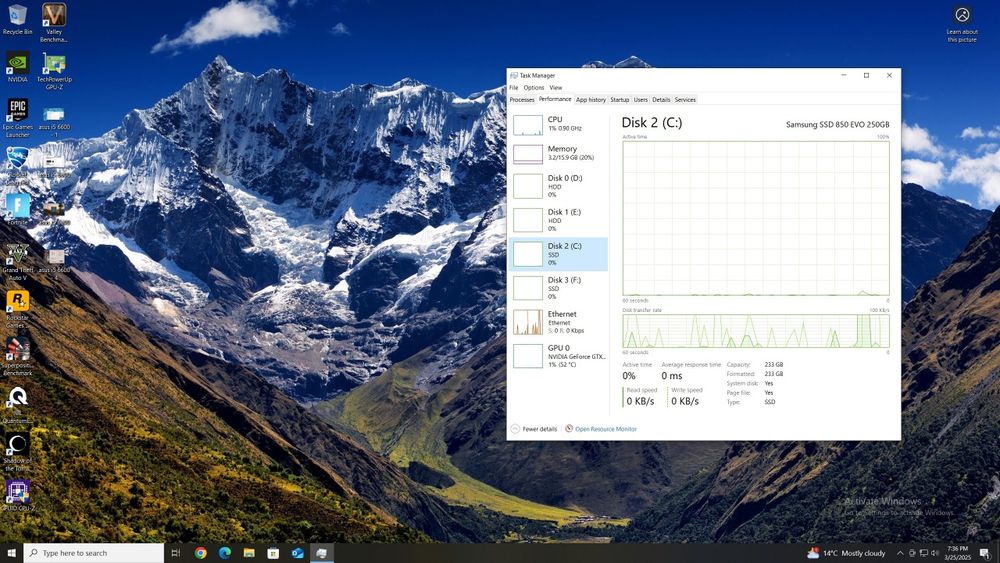Open the Options menu in Task Manager
The height and width of the screenshot is (563, 1000).
534,87
